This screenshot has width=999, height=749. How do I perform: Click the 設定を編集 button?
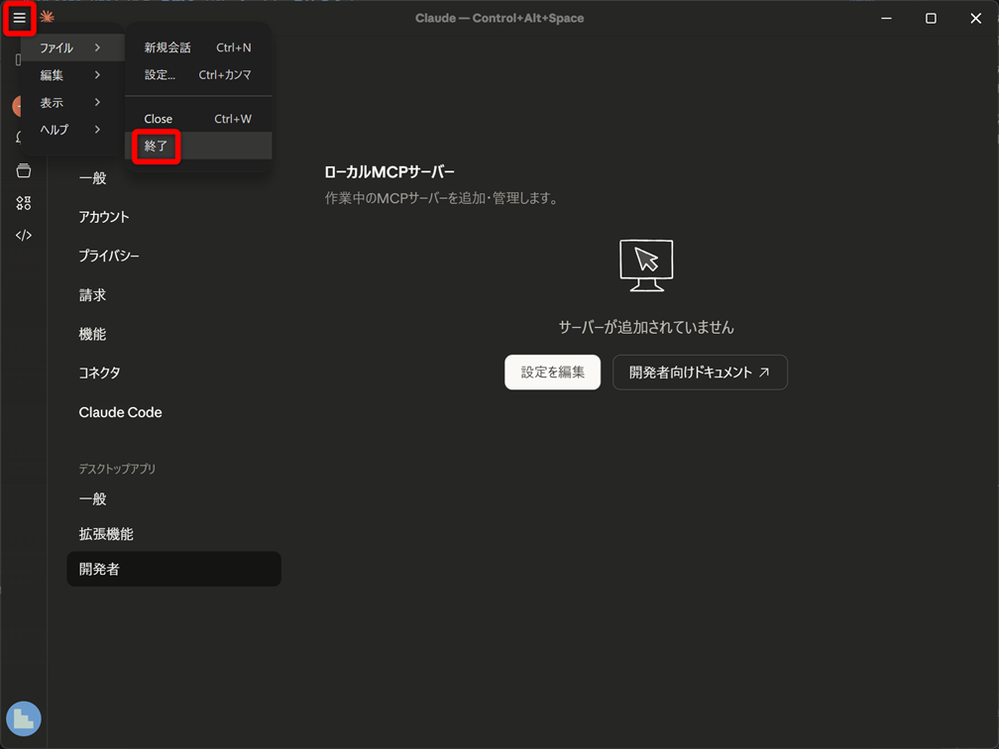[x=552, y=372]
